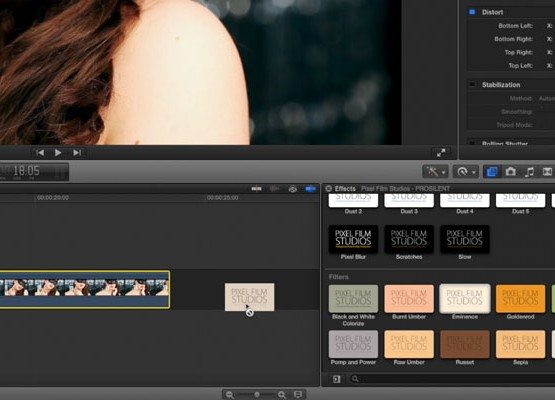Select the Dust 2 effect thumbnail
The width and height of the screenshot is (555, 400).
point(353,200)
